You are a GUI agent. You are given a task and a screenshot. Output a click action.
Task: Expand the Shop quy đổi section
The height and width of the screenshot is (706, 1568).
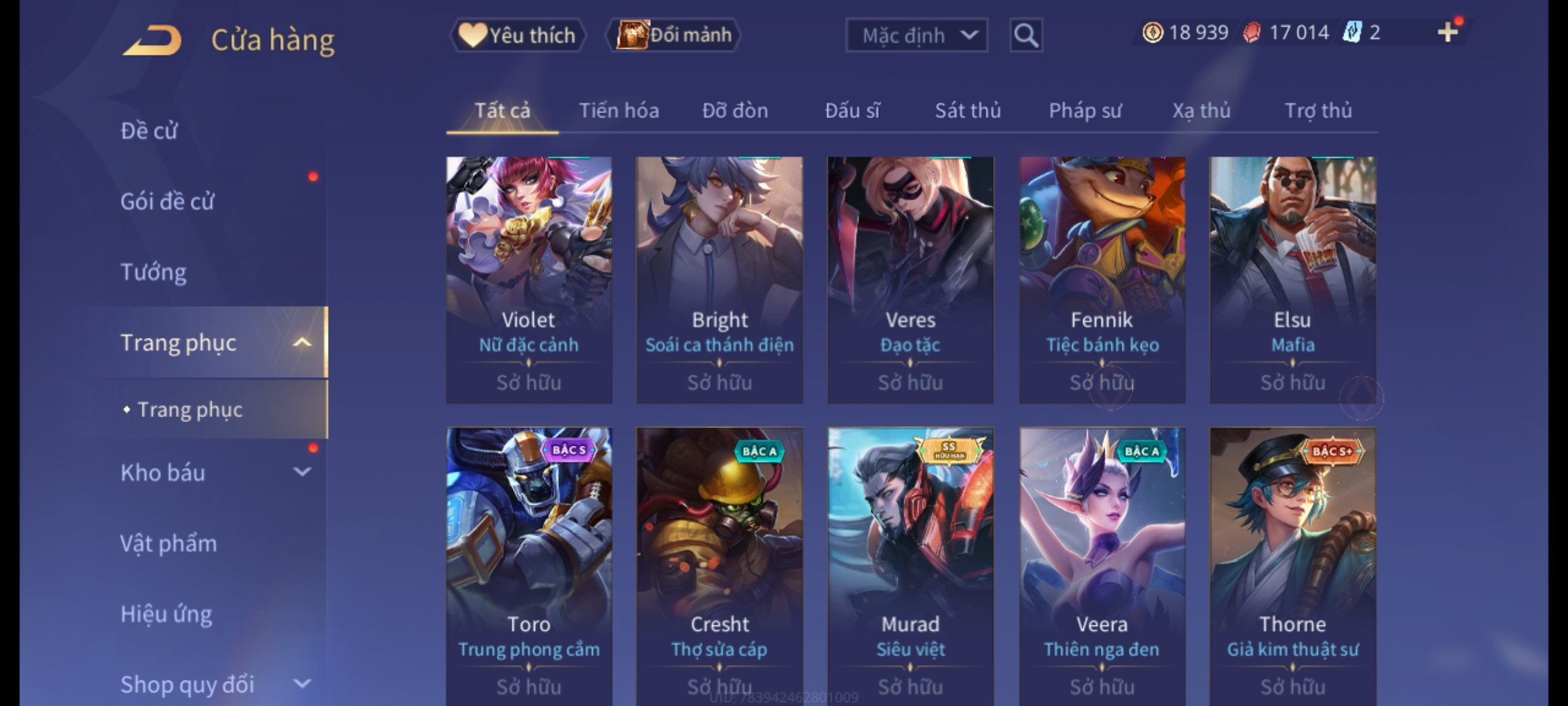pyautogui.click(x=302, y=683)
